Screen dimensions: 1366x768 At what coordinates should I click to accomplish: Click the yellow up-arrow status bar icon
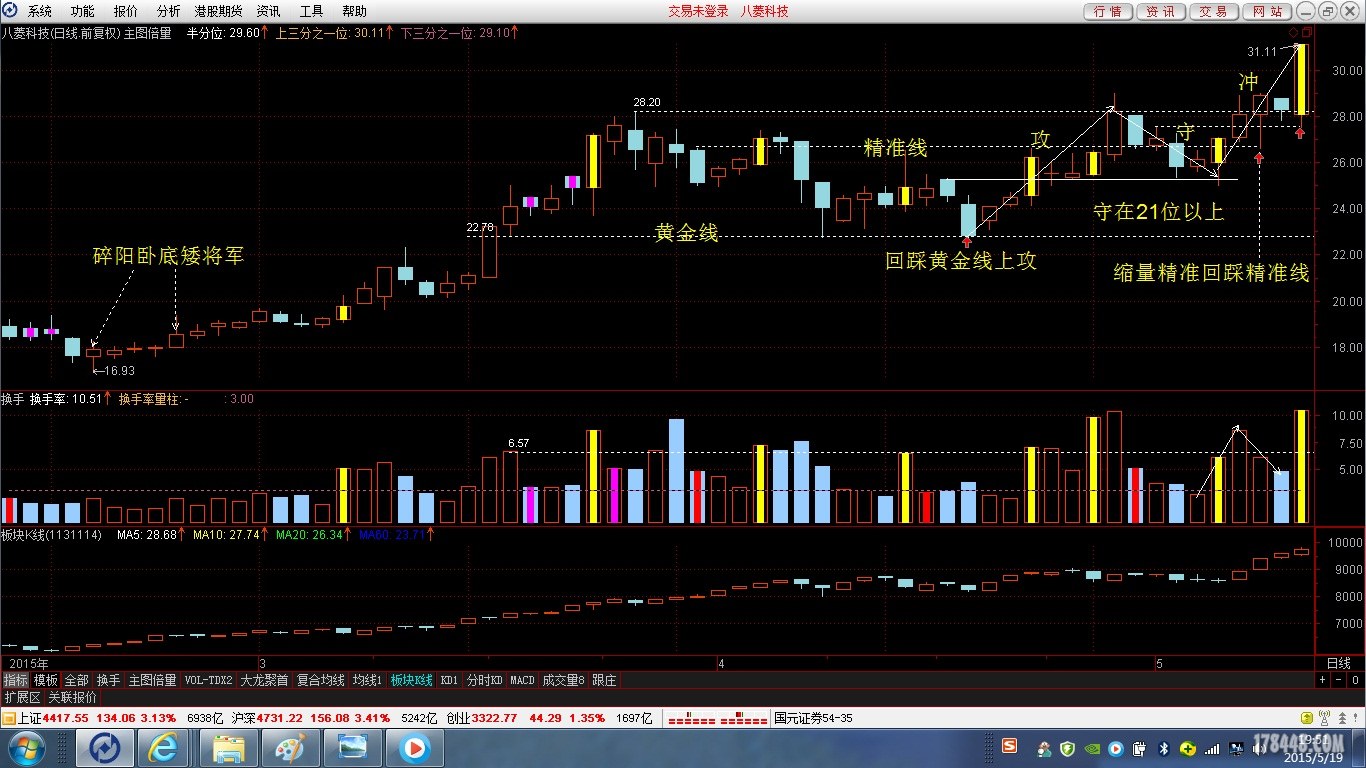coord(1305,718)
